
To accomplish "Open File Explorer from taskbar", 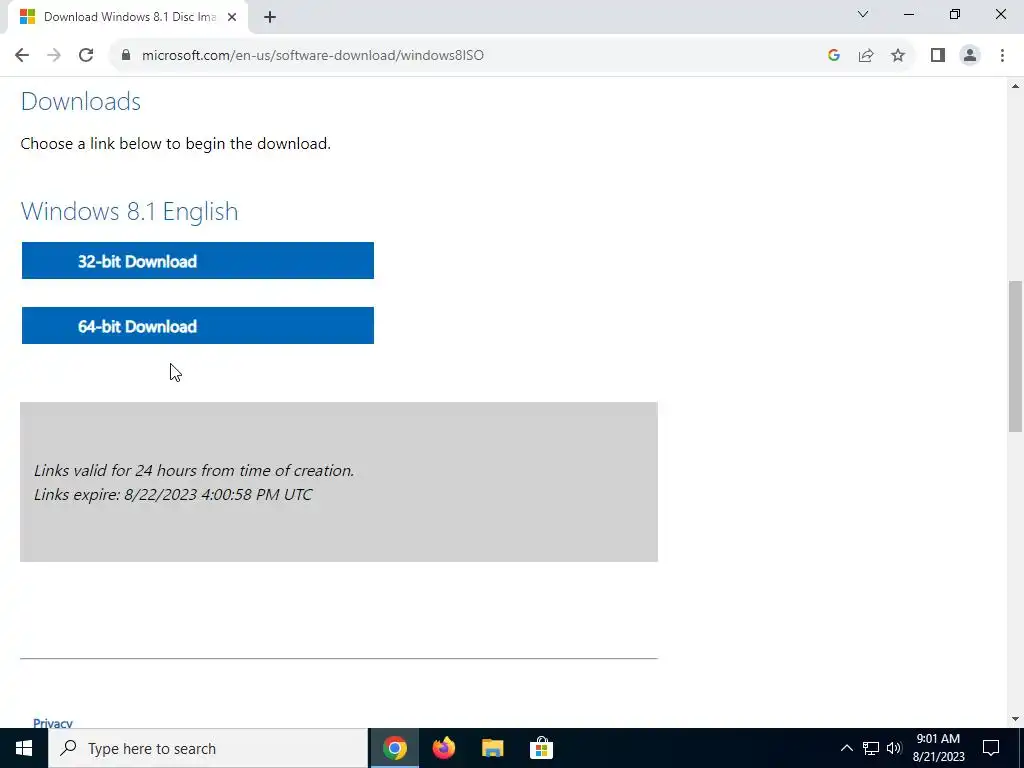I will (x=492, y=748).
